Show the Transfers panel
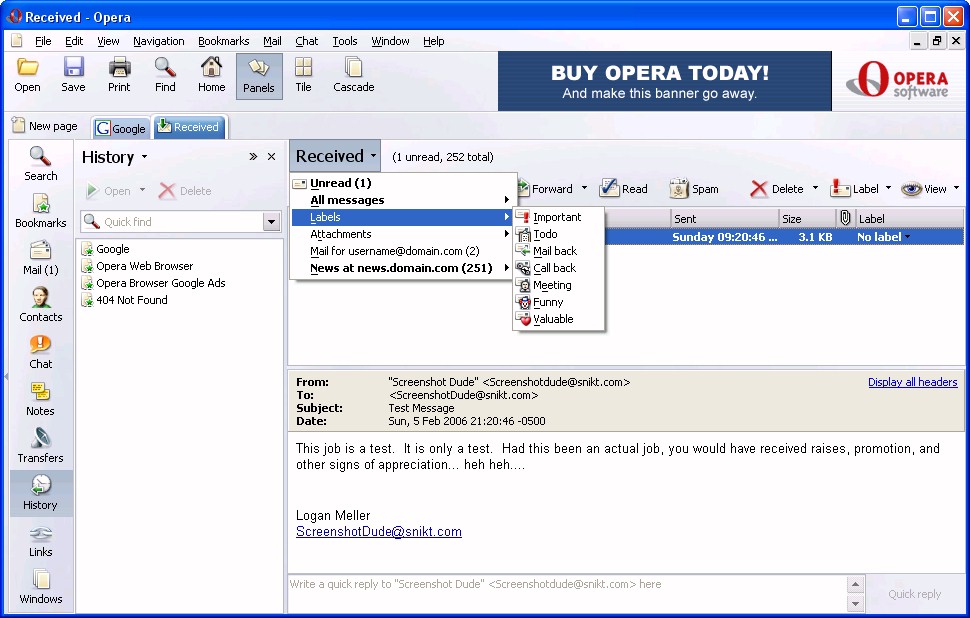This screenshot has height=618, width=970. coord(41,446)
